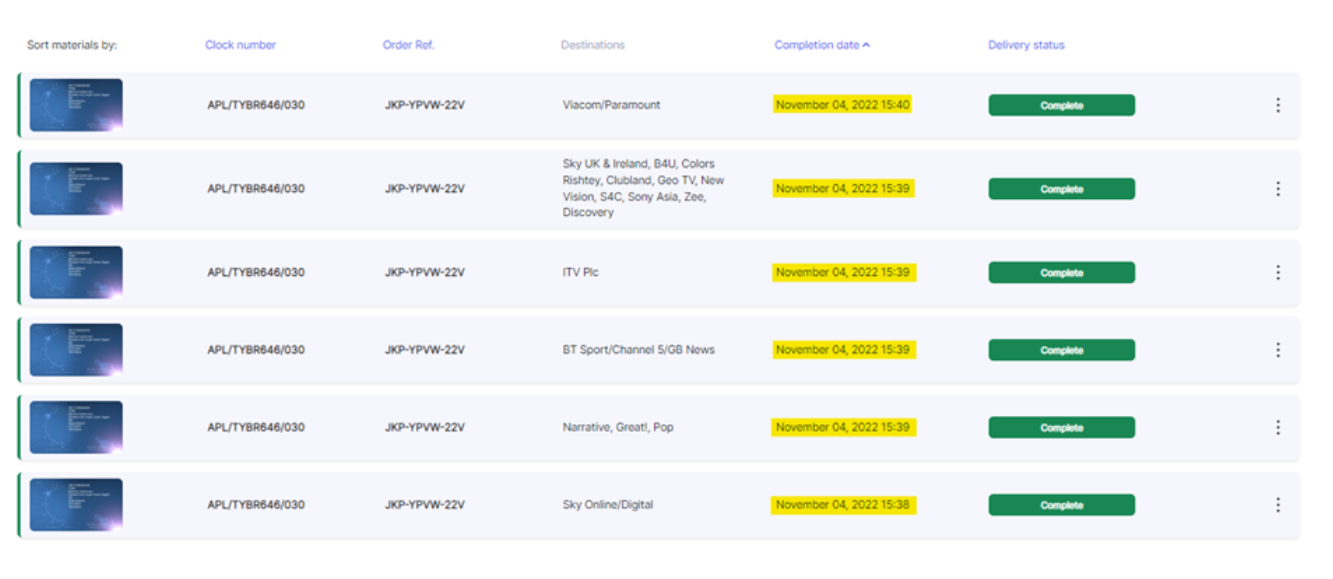
Task: Click Complete status badge for Sky Online/Digital
Action: coord(1061,505)
